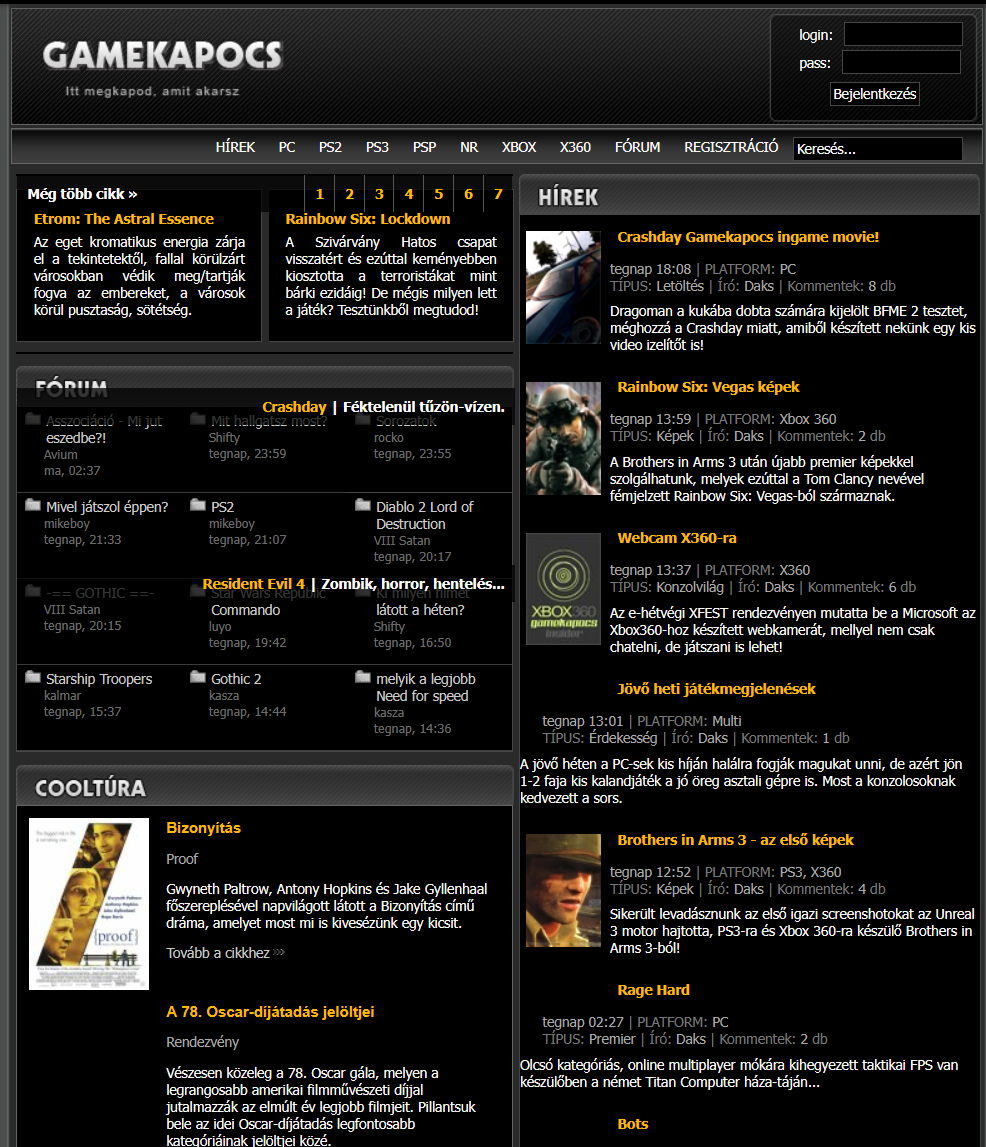Select PS2 in the top navigation
The width and height of the screenshot is (986, 1147).
point(330,147)
